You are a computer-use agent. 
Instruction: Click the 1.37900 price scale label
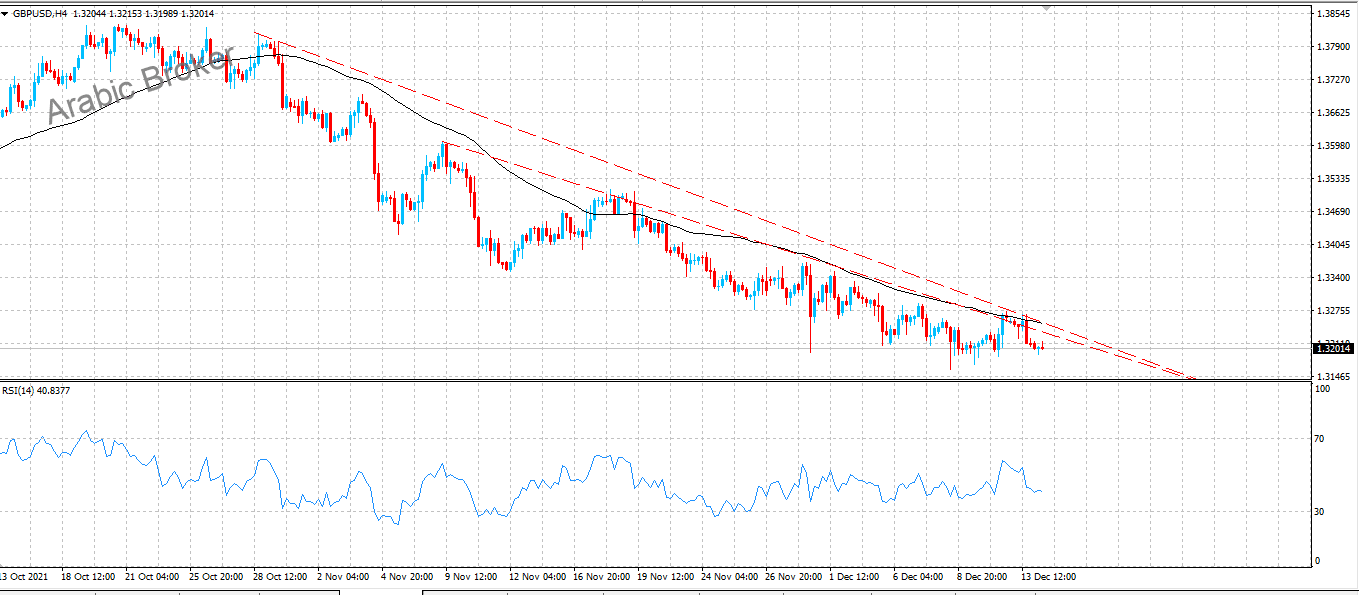pos(1335,47)
